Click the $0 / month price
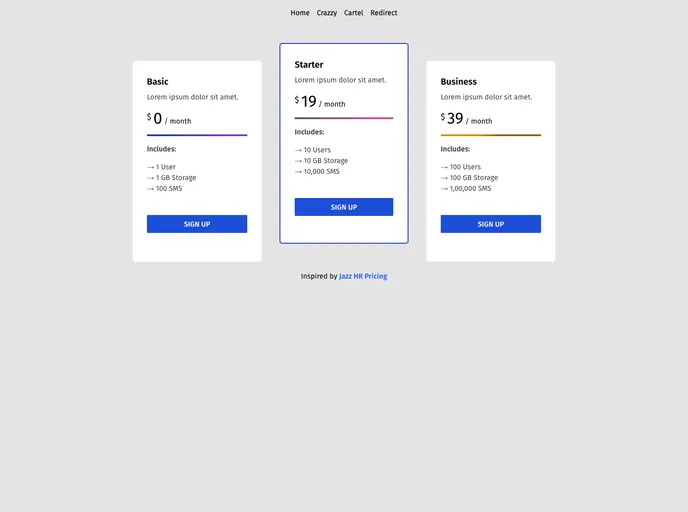The height and width of the screenshot is (512, 688). click(x=169, y=119)
